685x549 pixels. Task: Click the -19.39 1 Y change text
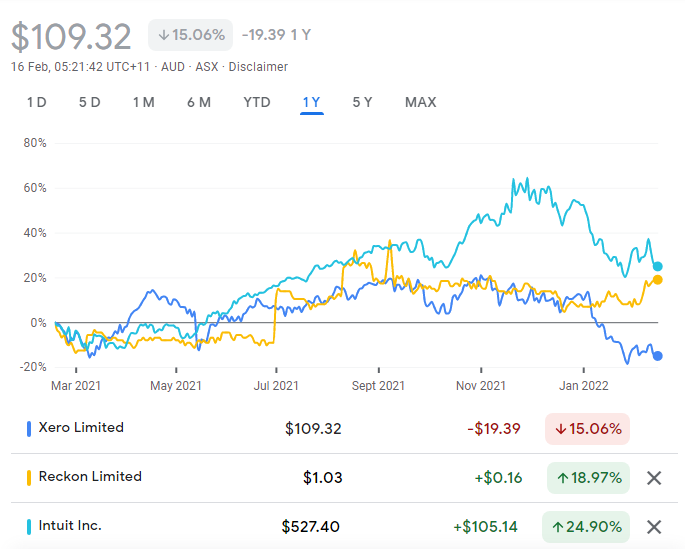[x=277, y=35]
